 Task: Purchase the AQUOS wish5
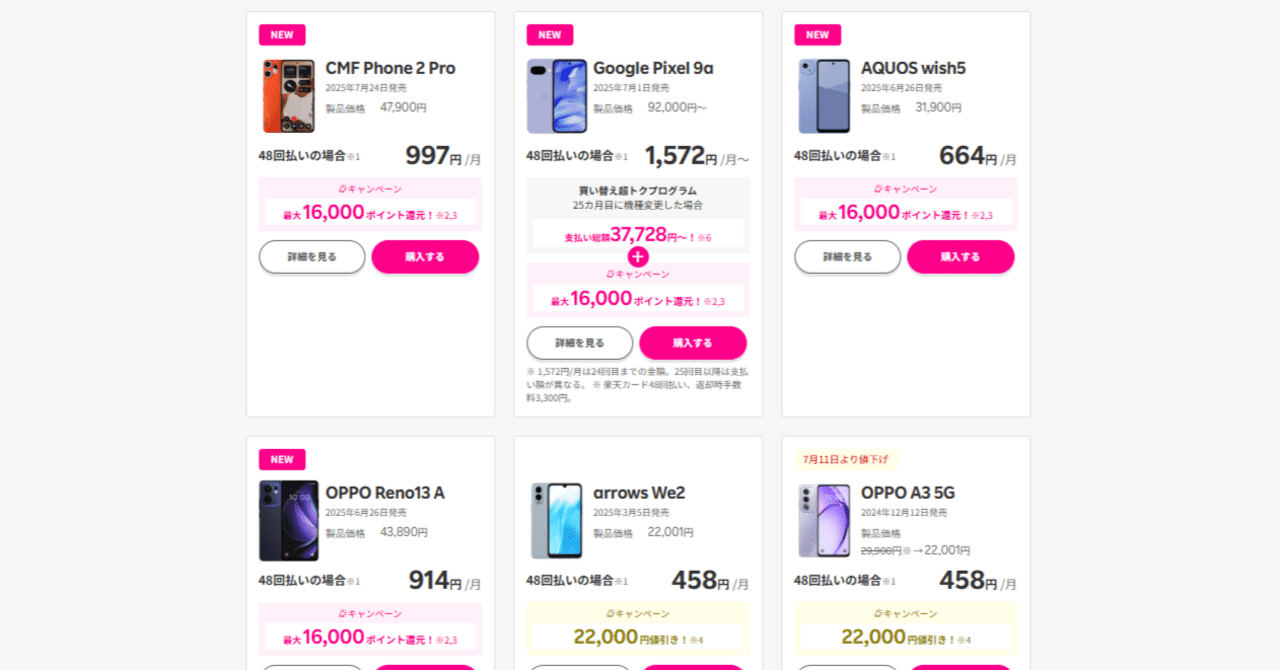[960, 257]
